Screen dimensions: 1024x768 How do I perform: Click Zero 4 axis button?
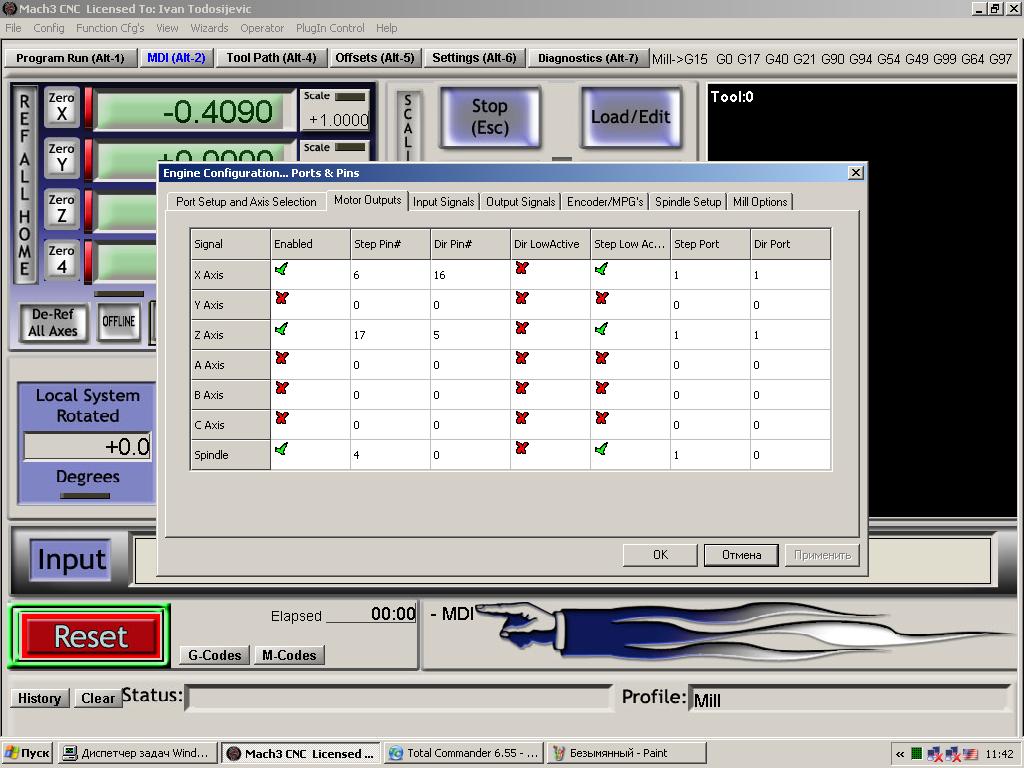61,260
